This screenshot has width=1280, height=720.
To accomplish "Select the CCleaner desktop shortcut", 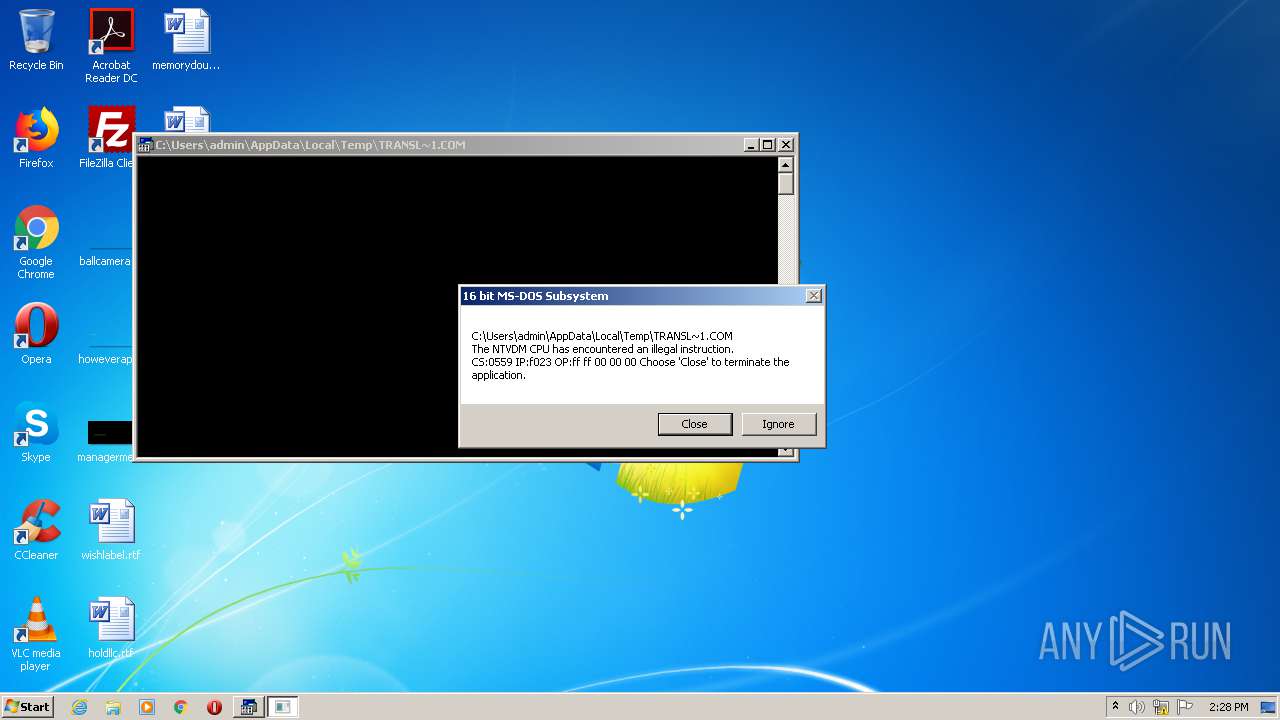I will tap(36, 530).
